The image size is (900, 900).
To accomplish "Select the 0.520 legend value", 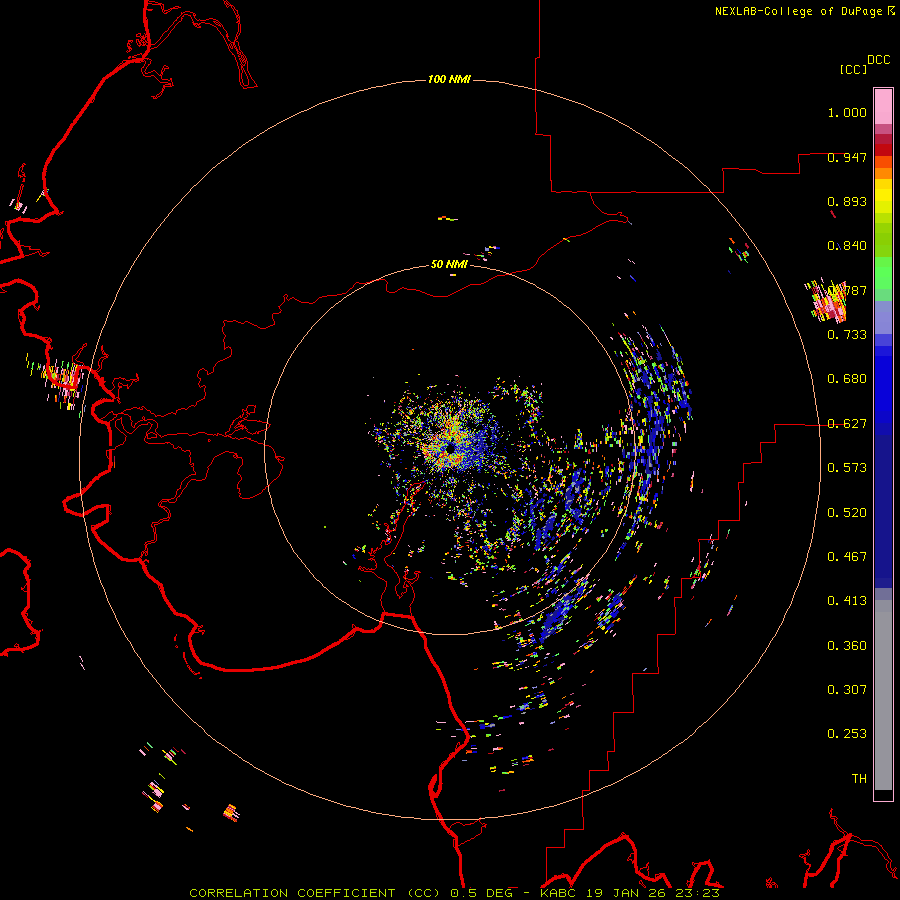I will (847, 513).
